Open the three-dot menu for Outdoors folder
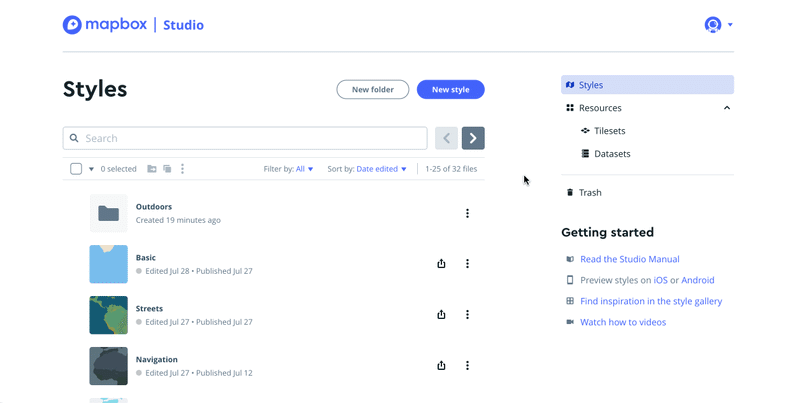 coord(467,213)
